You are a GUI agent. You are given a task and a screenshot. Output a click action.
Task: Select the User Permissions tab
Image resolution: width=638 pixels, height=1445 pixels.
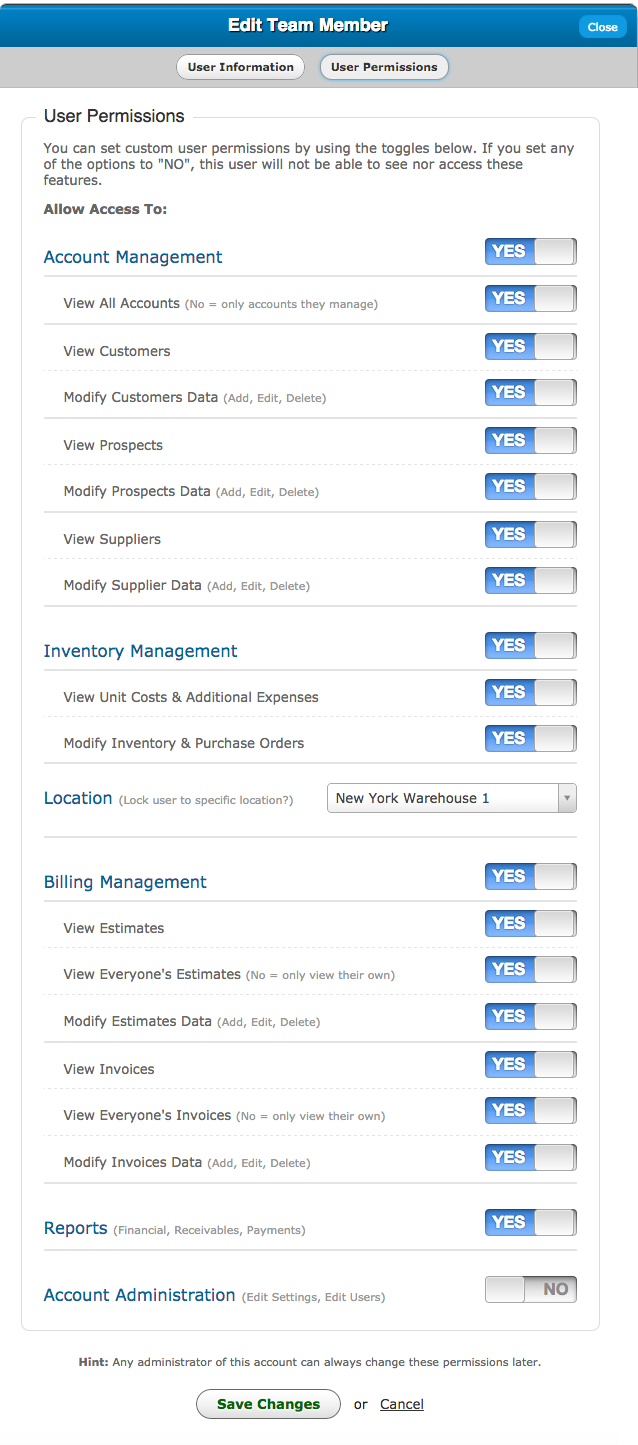(384, 67)
